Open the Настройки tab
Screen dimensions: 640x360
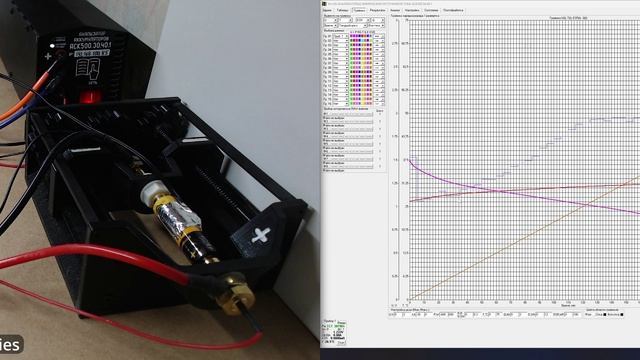[x=412, y=10]
